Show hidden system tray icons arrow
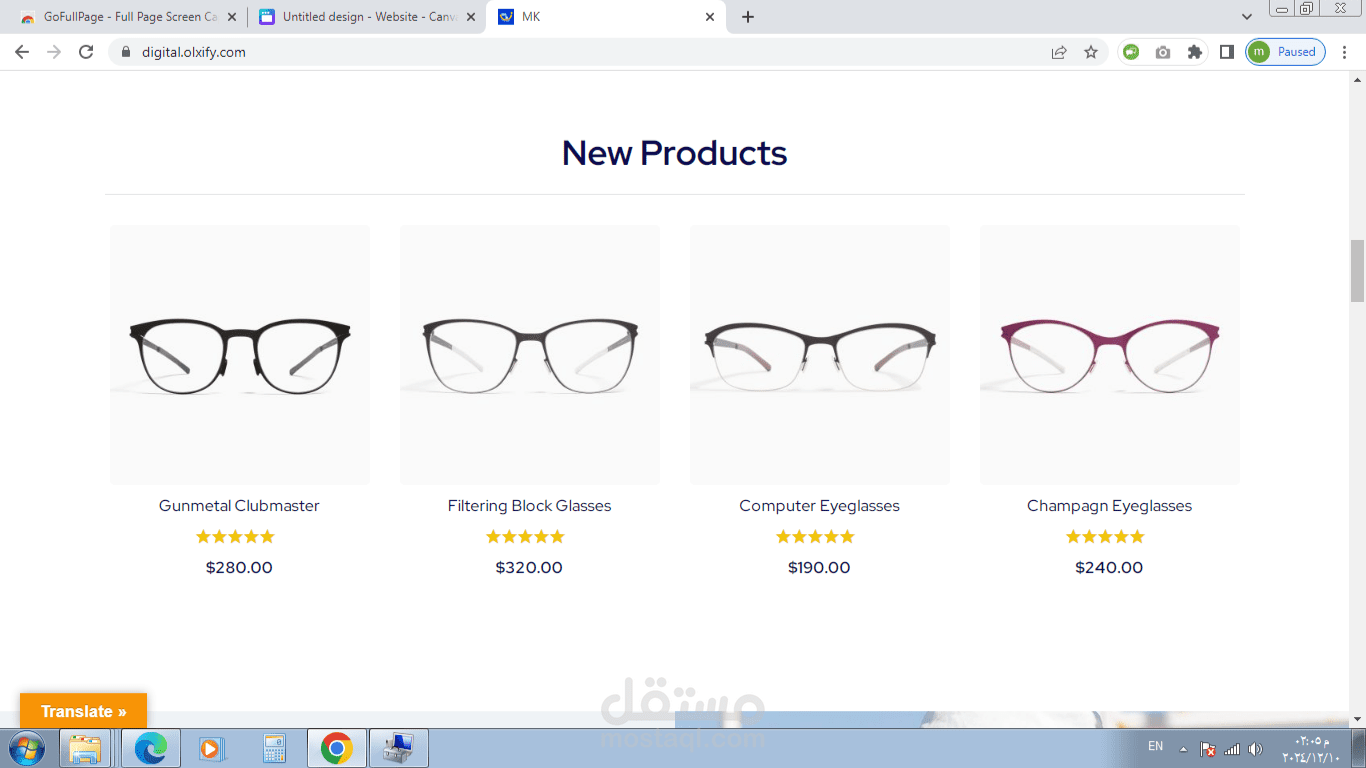The height and width of the screenshot is (768, 1366). point(1183,749)
